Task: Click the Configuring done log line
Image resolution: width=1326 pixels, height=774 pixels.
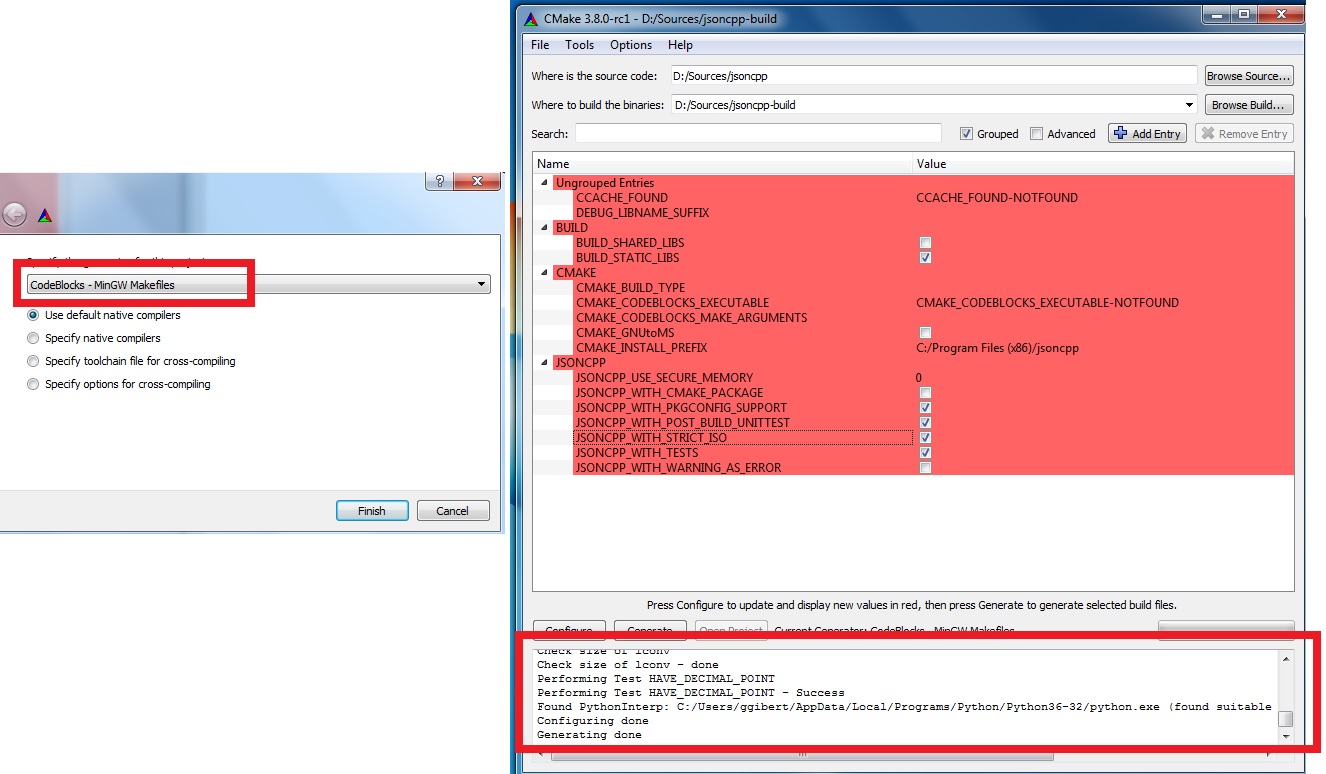Action: [x=592, y=721]
